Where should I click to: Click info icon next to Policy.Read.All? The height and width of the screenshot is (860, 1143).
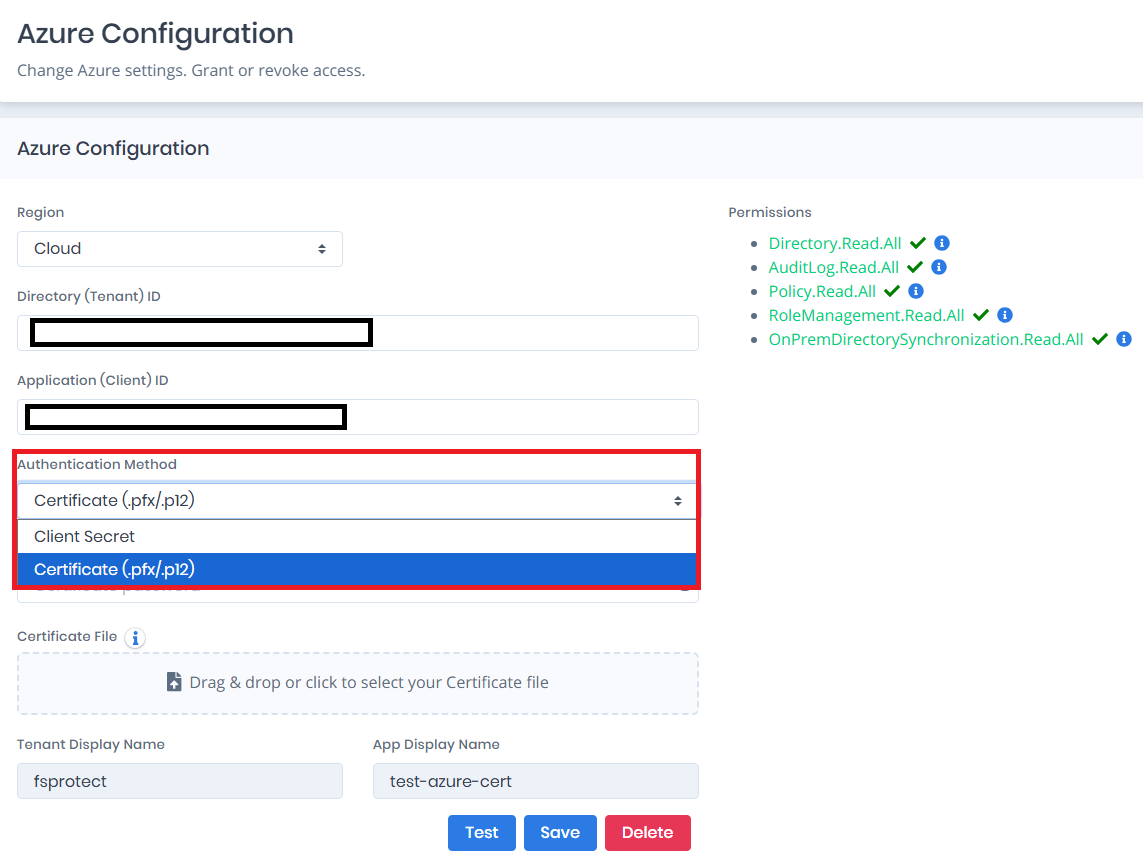[915, 291]
